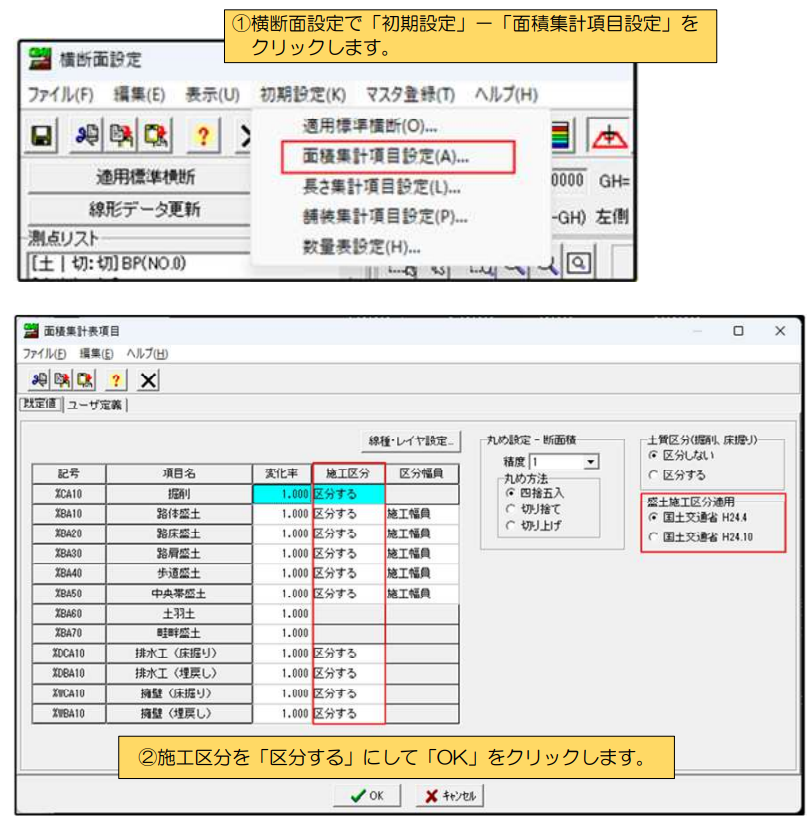The width and height of the screenshot is (812, 823).
Task: Switch to the ユーザ定義 tab
Action: (94, 405)
